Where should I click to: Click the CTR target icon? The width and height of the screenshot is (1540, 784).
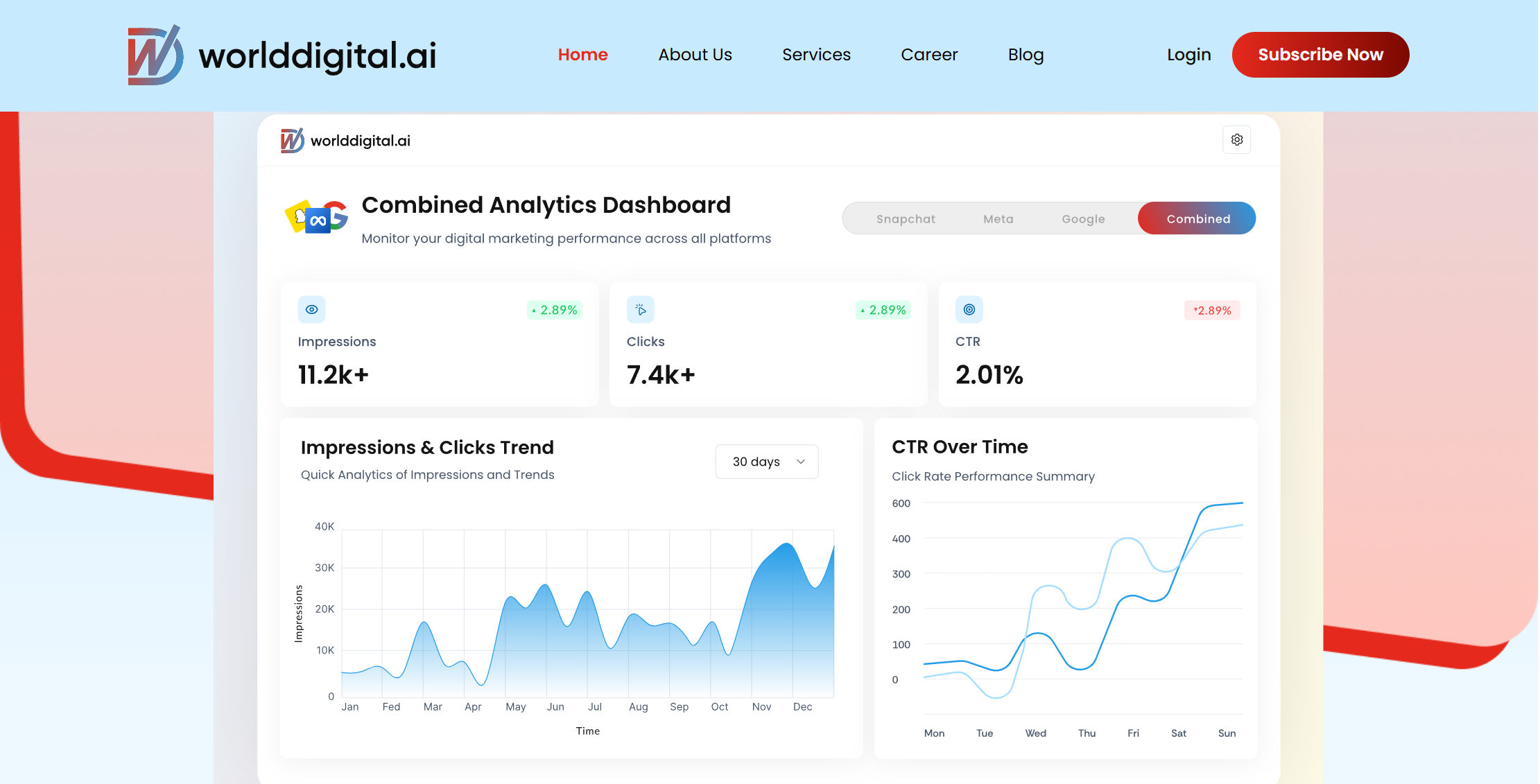[969, 310]
